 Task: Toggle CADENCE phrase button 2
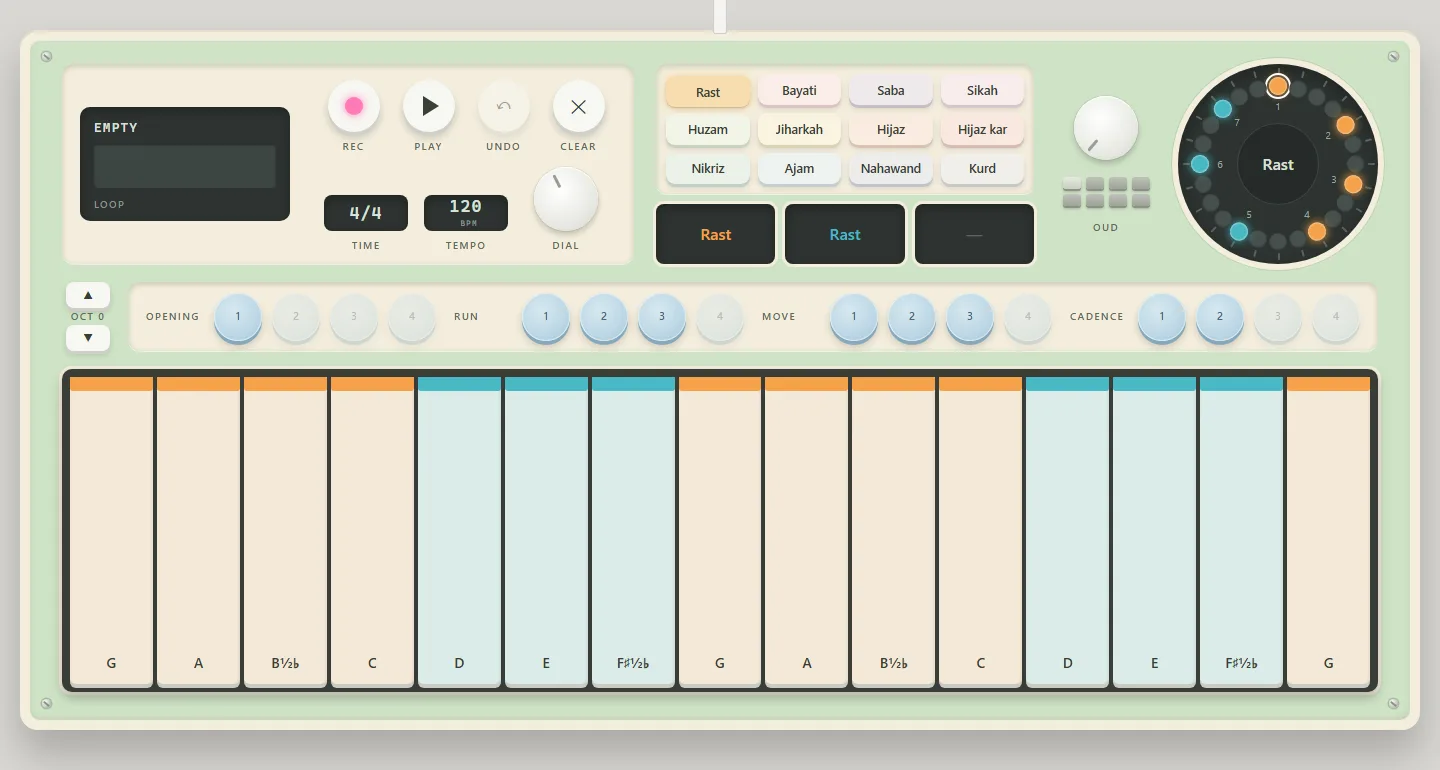[x=1220, y=317]
